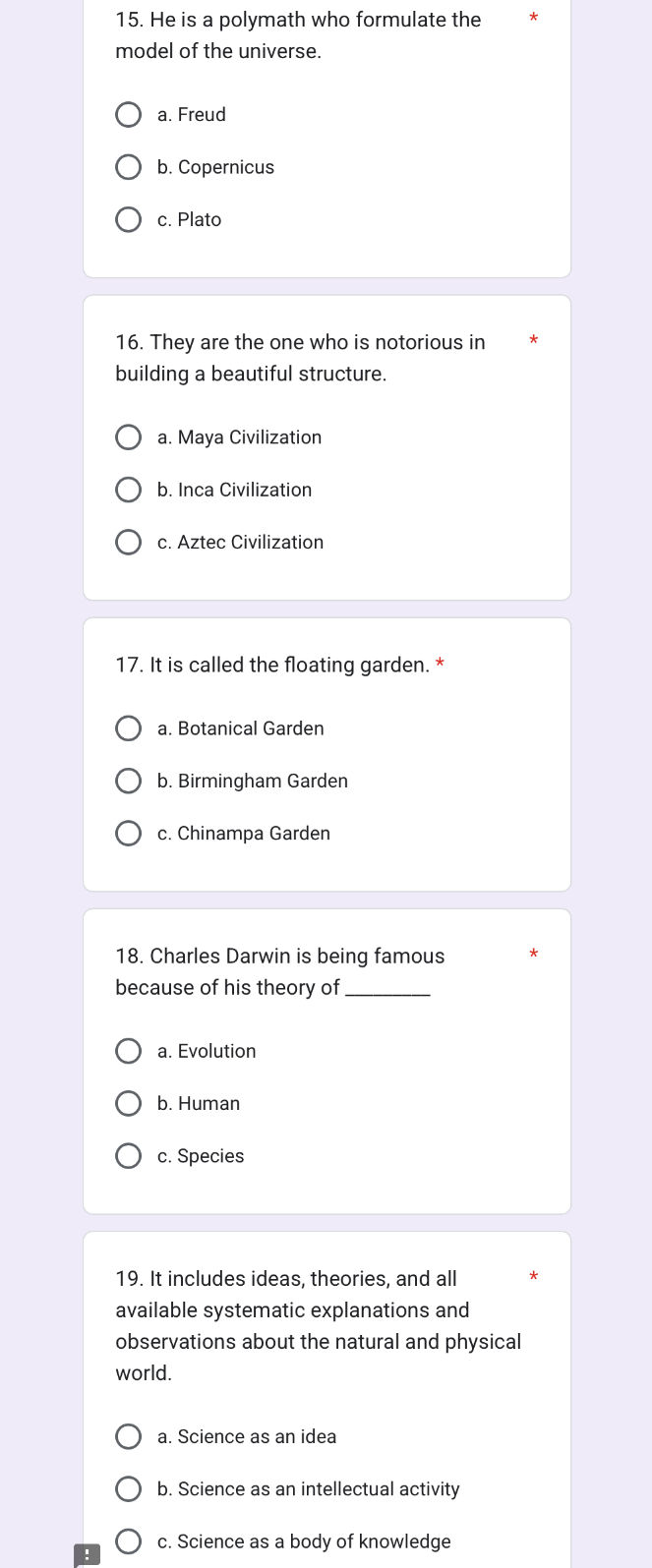Viewport: 652px width, 1568px height.
Task: Select the Species radio button
Action: coord(129,1156)
